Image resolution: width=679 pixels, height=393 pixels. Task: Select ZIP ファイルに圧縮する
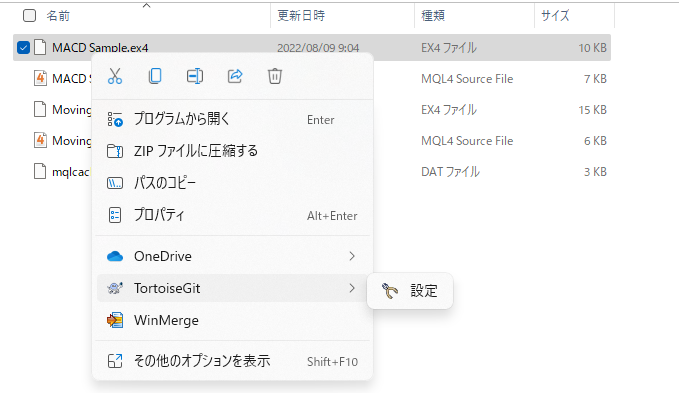click(233, 151)
